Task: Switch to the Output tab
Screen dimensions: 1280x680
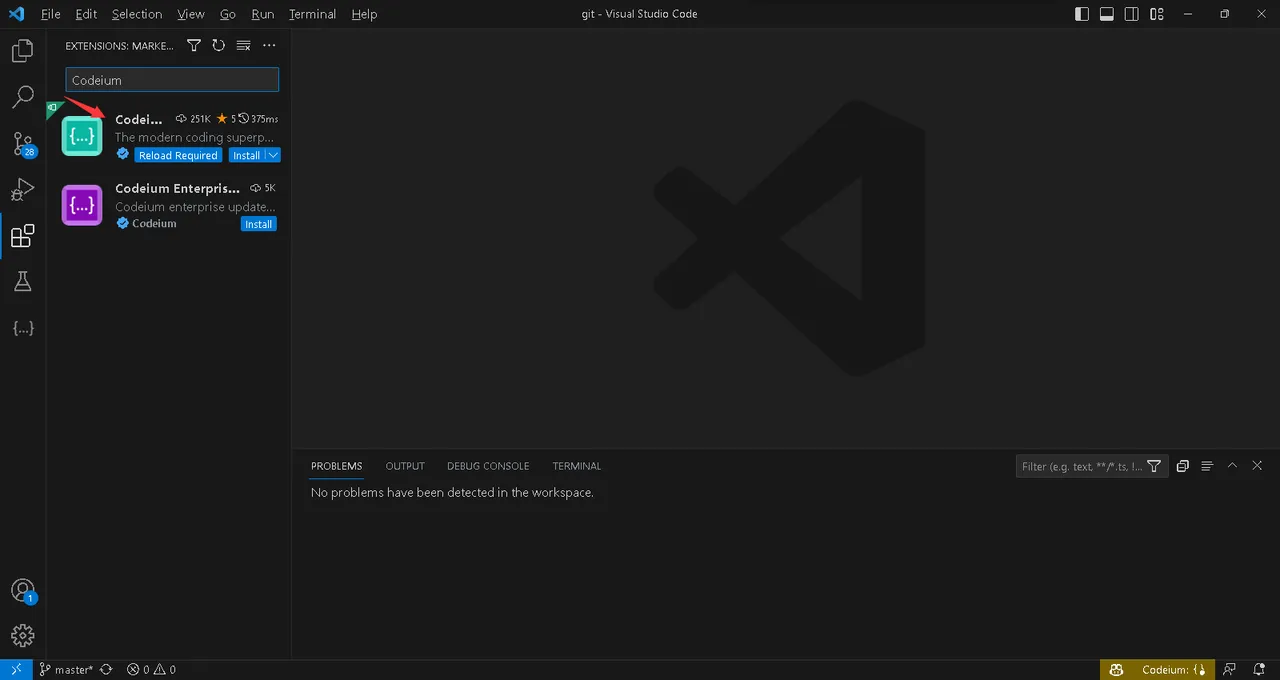Action: point(405,466)
